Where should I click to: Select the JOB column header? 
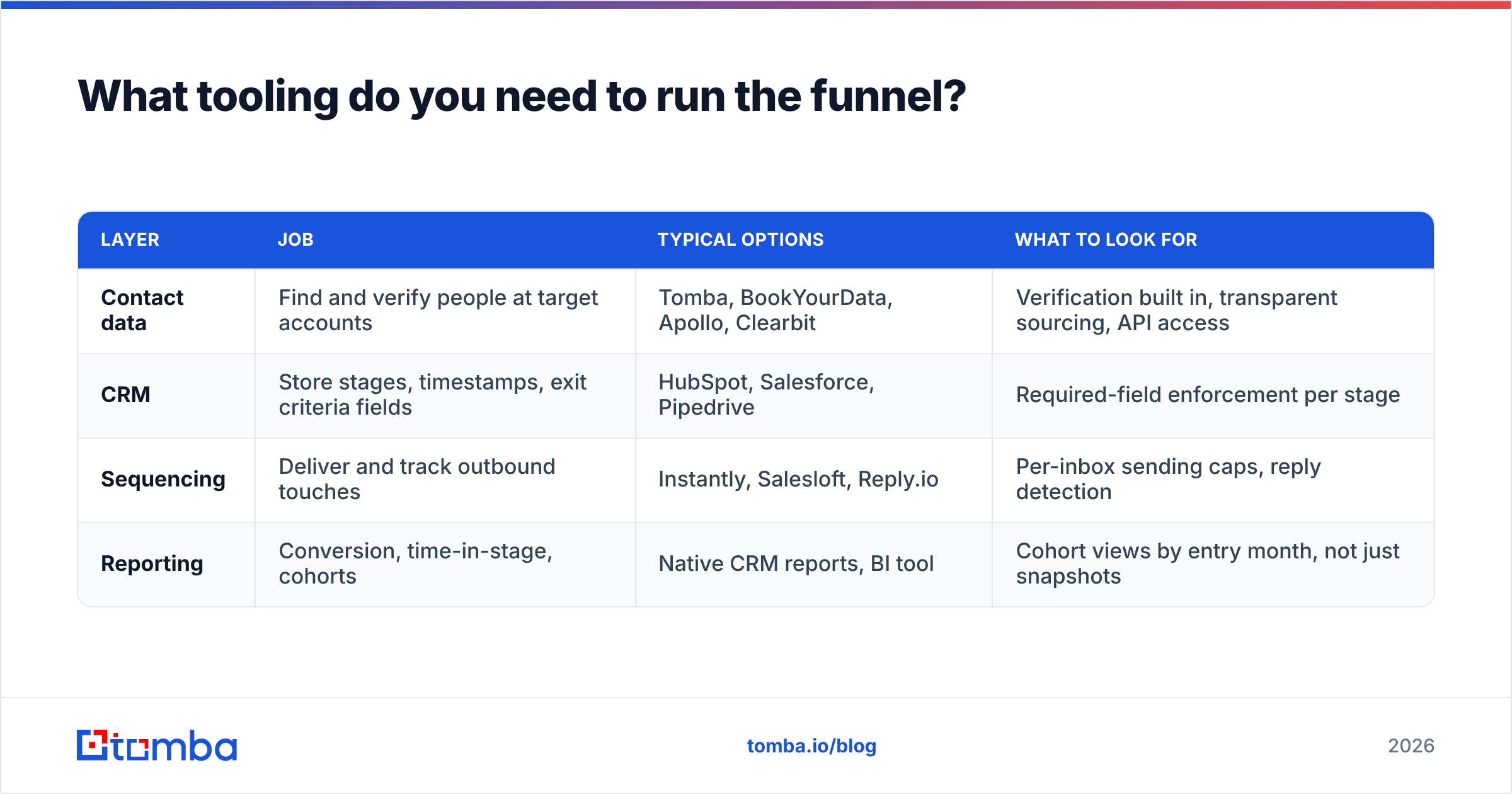coord(295,239)
